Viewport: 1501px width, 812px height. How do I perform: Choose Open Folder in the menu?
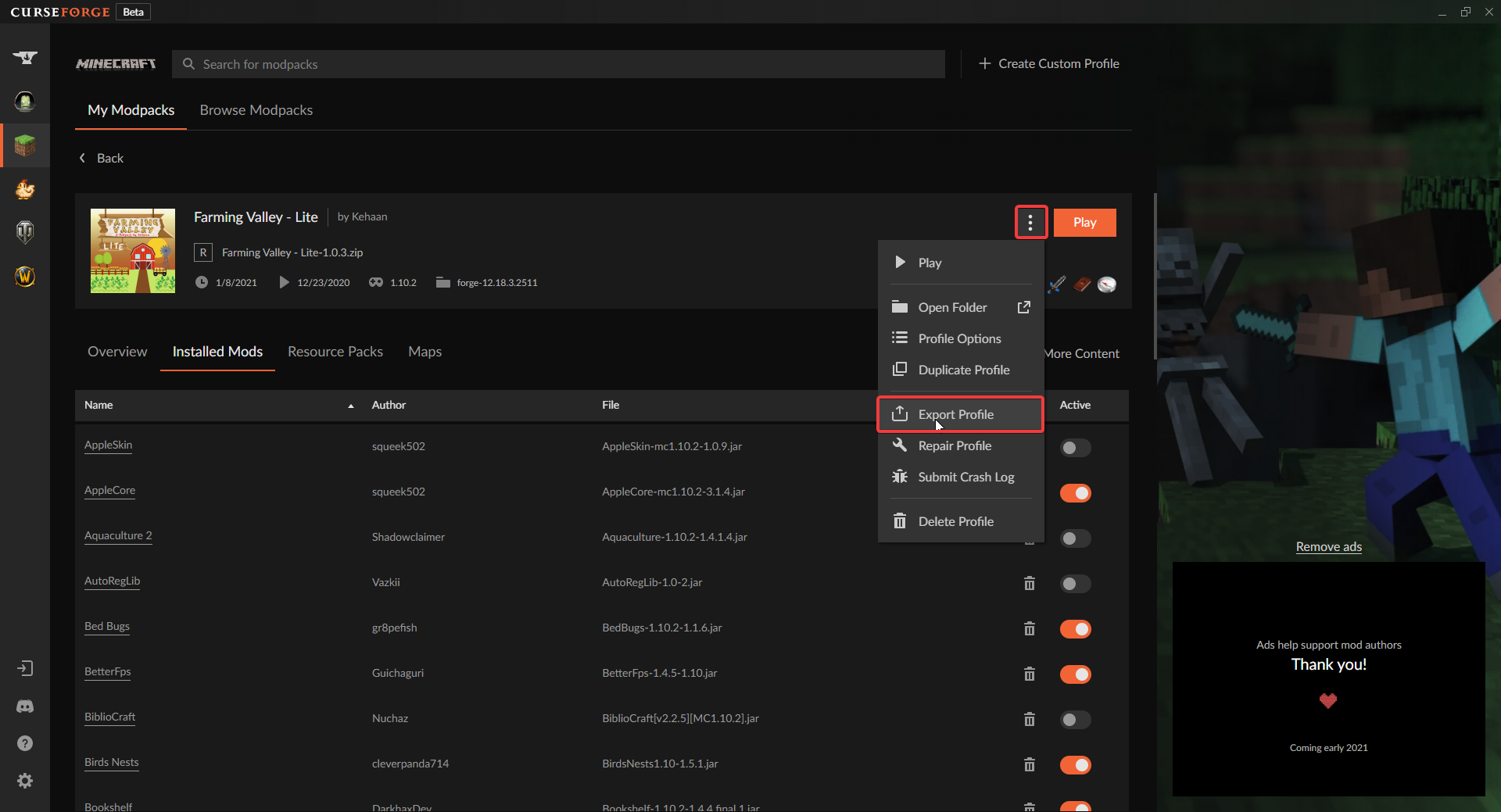click(x=961, y=307)
